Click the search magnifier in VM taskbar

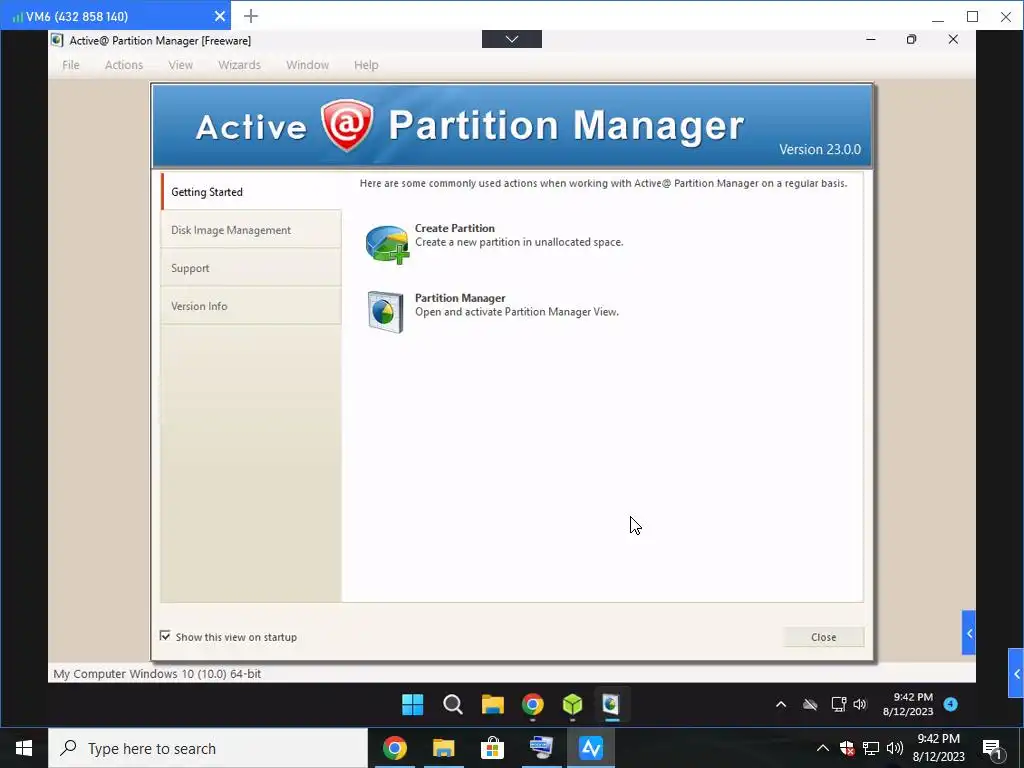coord(453,705)
